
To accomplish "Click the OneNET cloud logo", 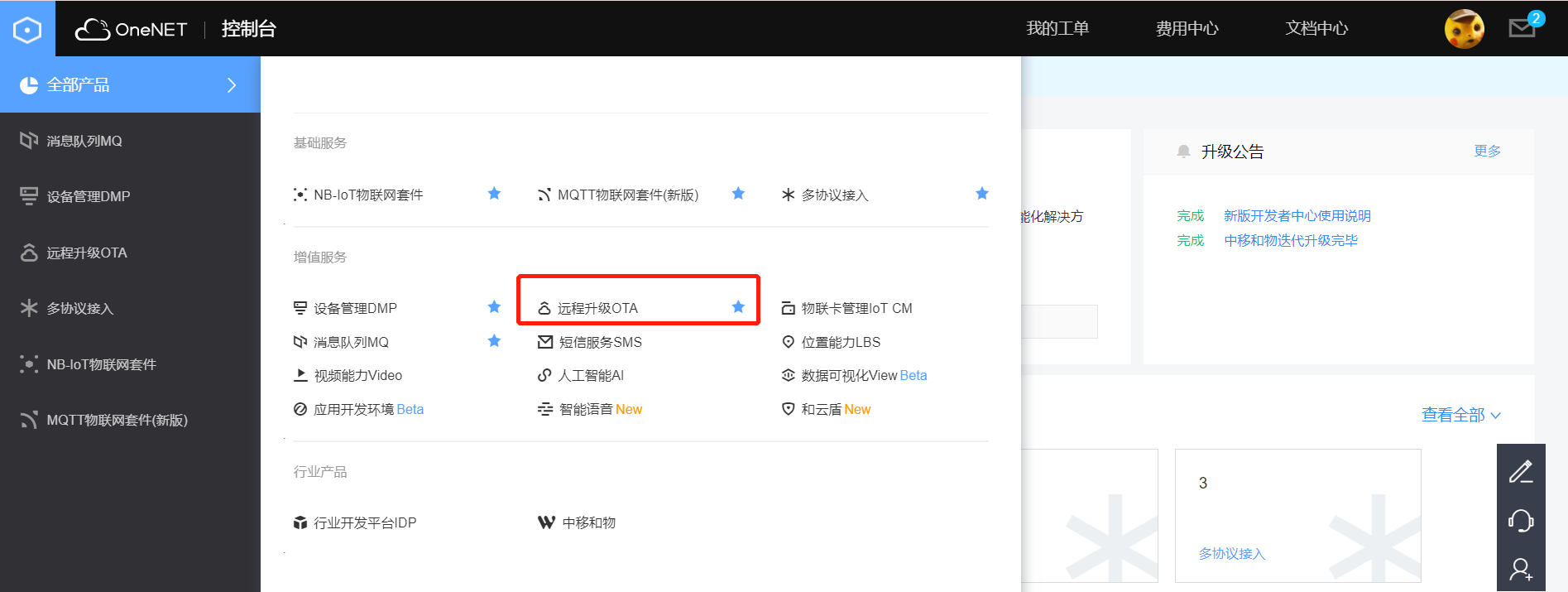I will pyautogui.click(x=132, y=29).
